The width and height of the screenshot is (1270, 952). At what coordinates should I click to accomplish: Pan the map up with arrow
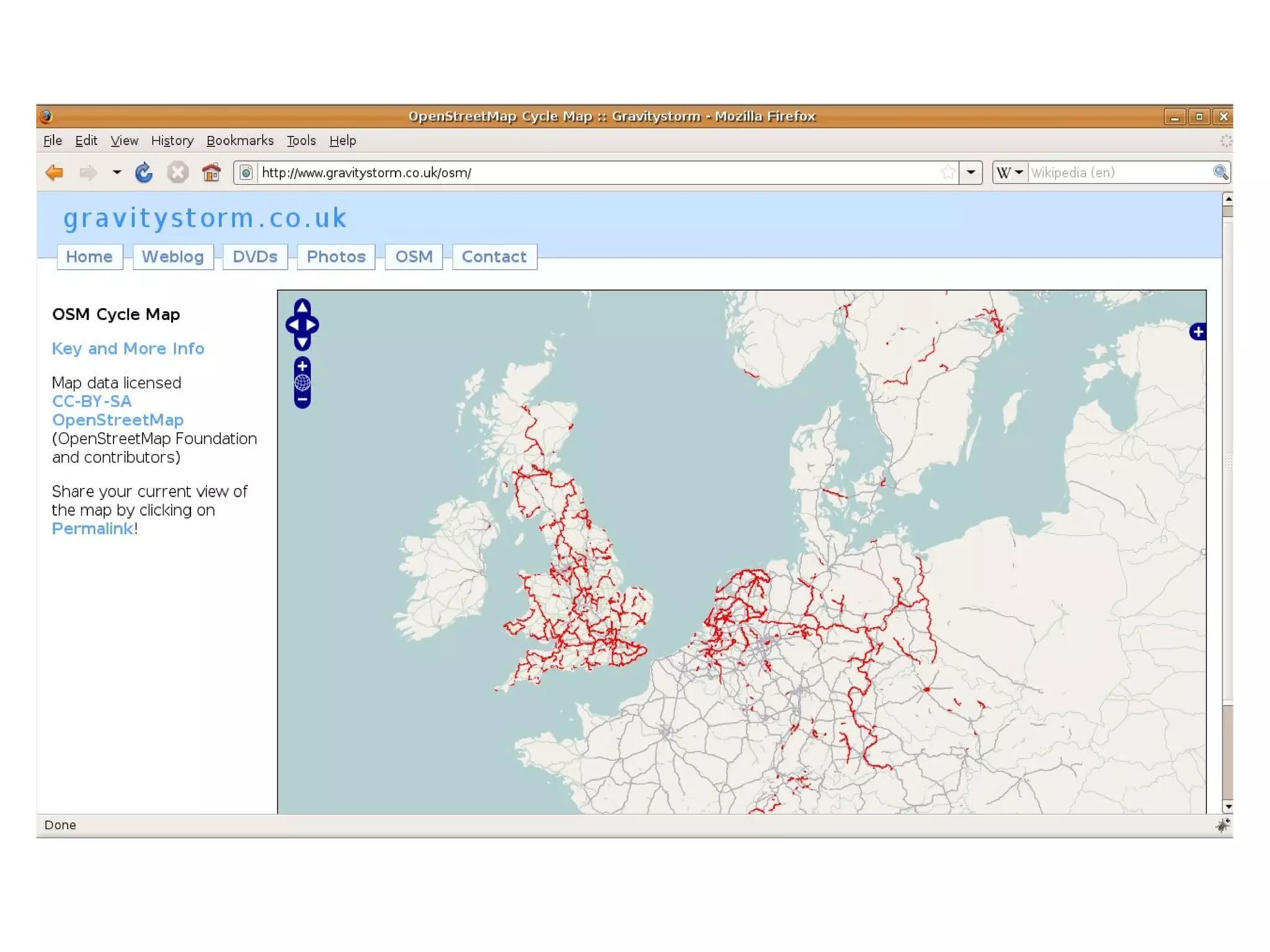[302, 306]
